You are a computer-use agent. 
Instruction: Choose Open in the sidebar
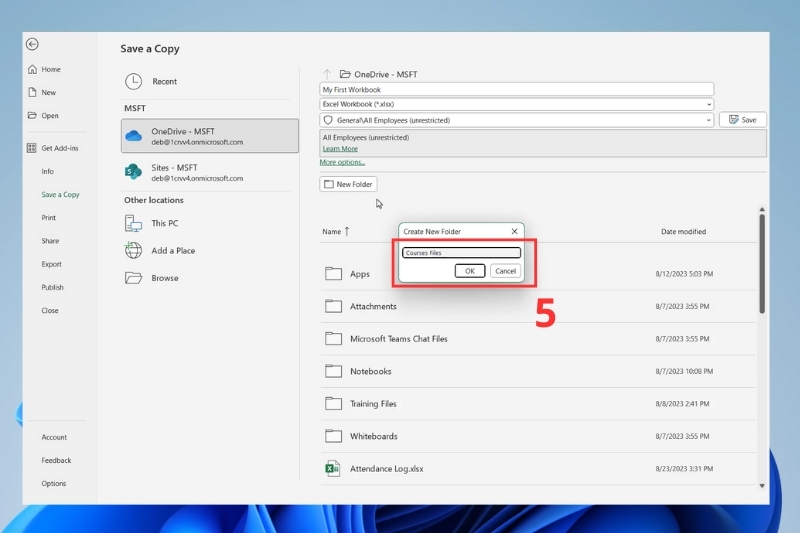point(49,116)
